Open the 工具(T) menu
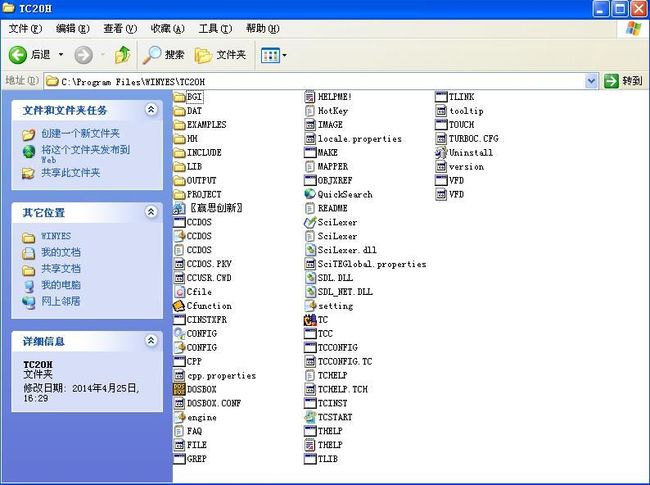 coord(215,29)
